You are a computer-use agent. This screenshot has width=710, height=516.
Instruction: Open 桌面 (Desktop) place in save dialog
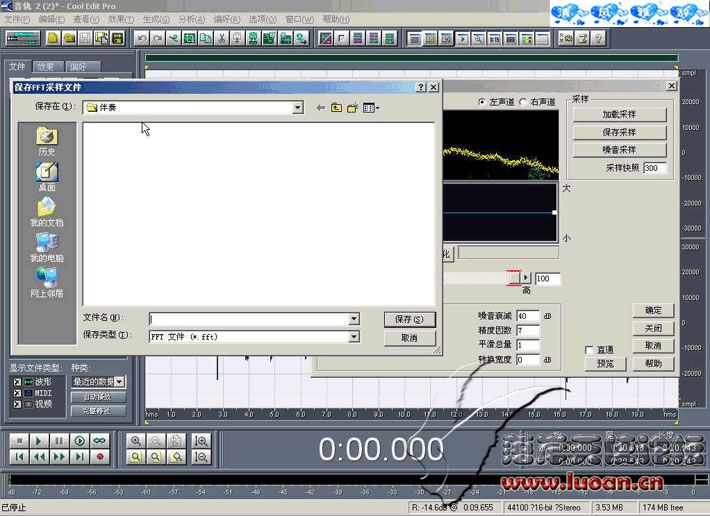point(47,177)
